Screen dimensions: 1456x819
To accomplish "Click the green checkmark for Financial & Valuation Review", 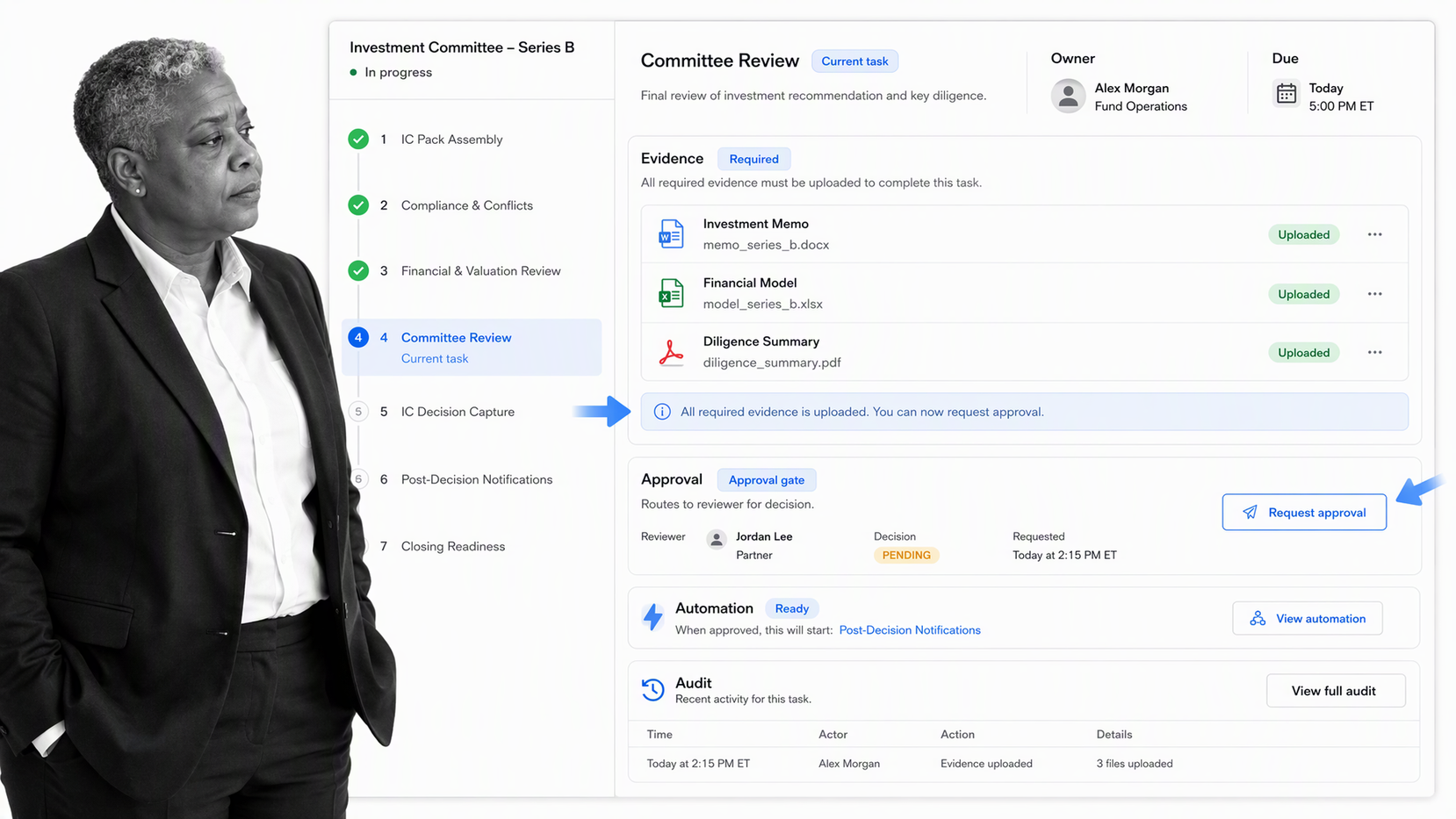I will click(x=358, y=270).
